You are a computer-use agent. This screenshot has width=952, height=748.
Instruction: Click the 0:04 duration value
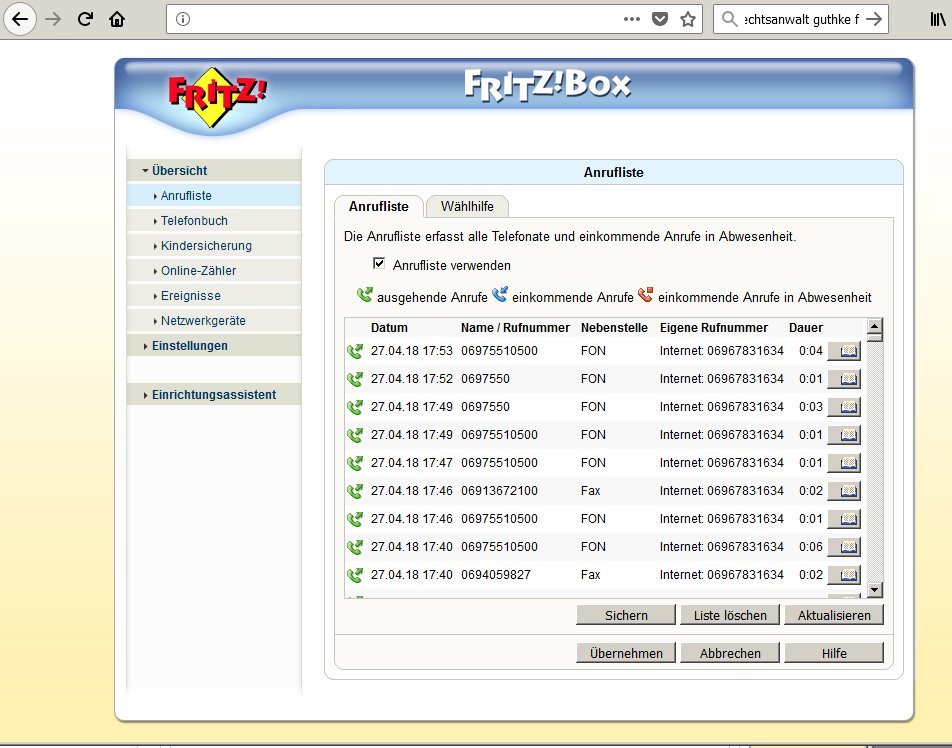tap(811, 351)
